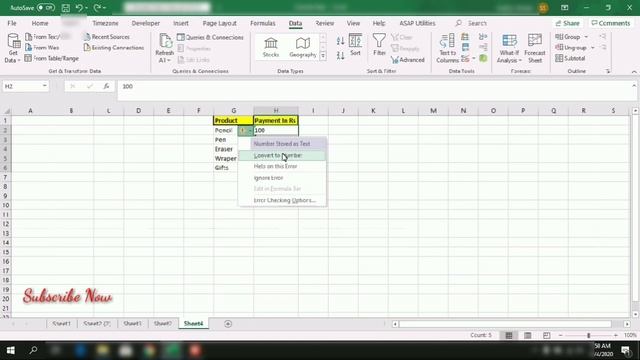Select the Payment In Rs header cell
640x360 pixels.
276,120
